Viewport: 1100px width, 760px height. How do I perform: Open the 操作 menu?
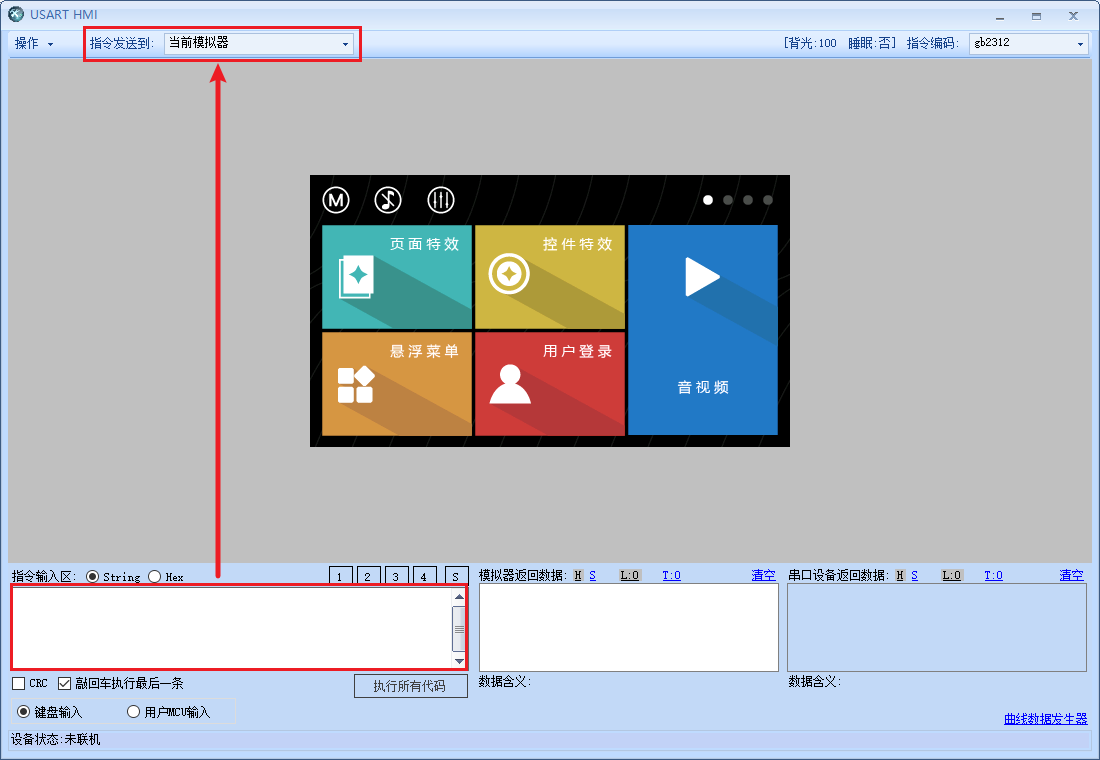click(30, 43)
